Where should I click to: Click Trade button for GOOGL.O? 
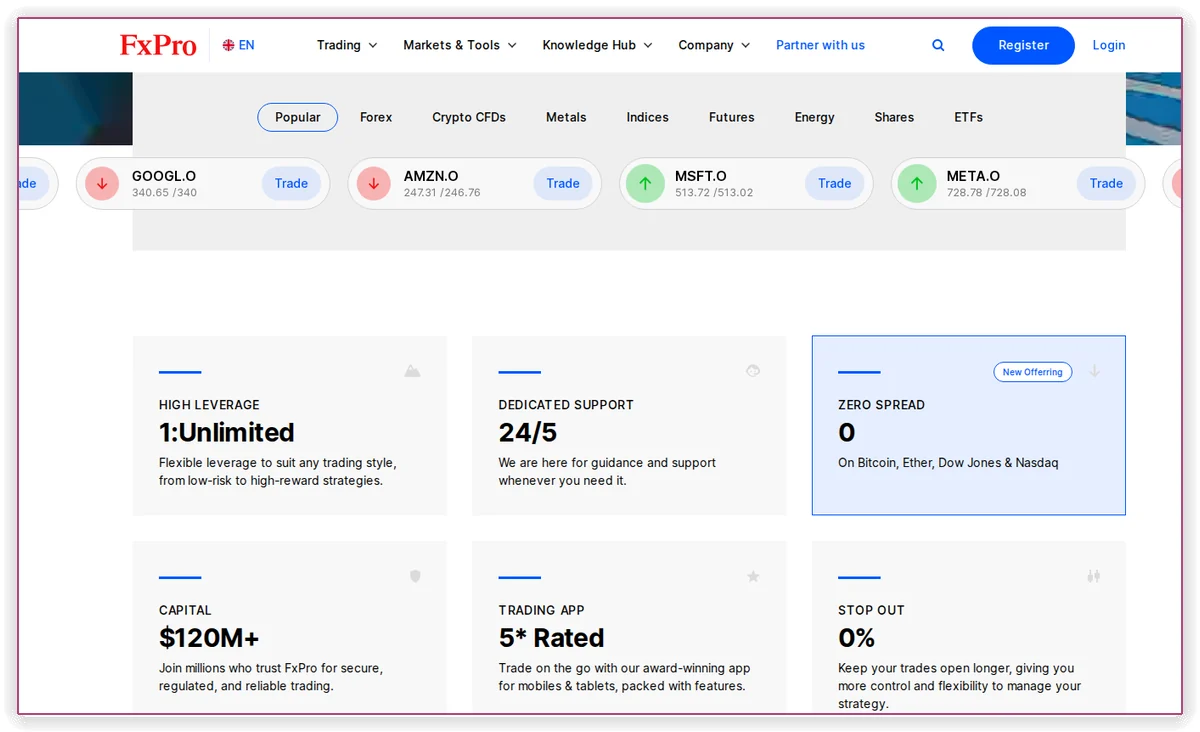(291, 183)
